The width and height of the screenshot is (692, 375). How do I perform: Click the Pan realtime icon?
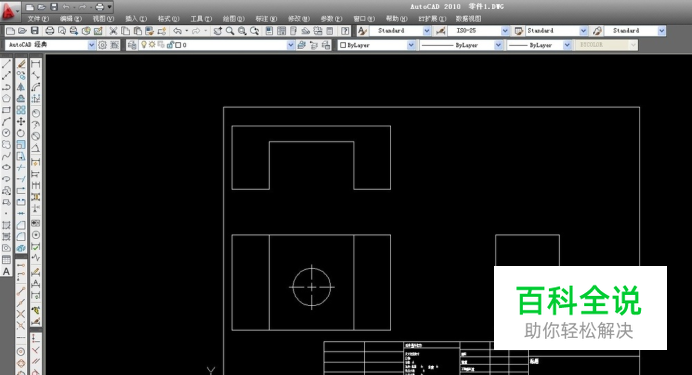pos(218,31)
